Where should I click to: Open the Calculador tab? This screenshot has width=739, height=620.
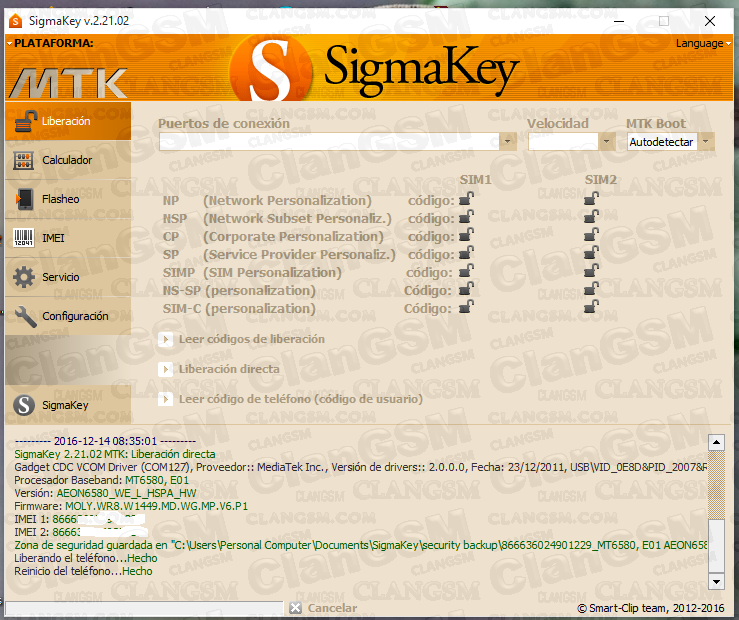tap(68, 160)
